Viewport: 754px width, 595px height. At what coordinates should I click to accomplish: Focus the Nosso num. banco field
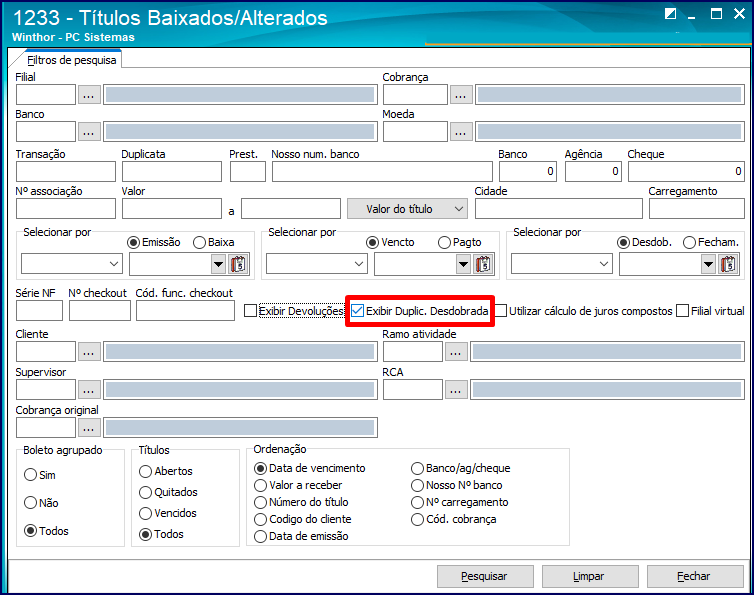[382, 172]
